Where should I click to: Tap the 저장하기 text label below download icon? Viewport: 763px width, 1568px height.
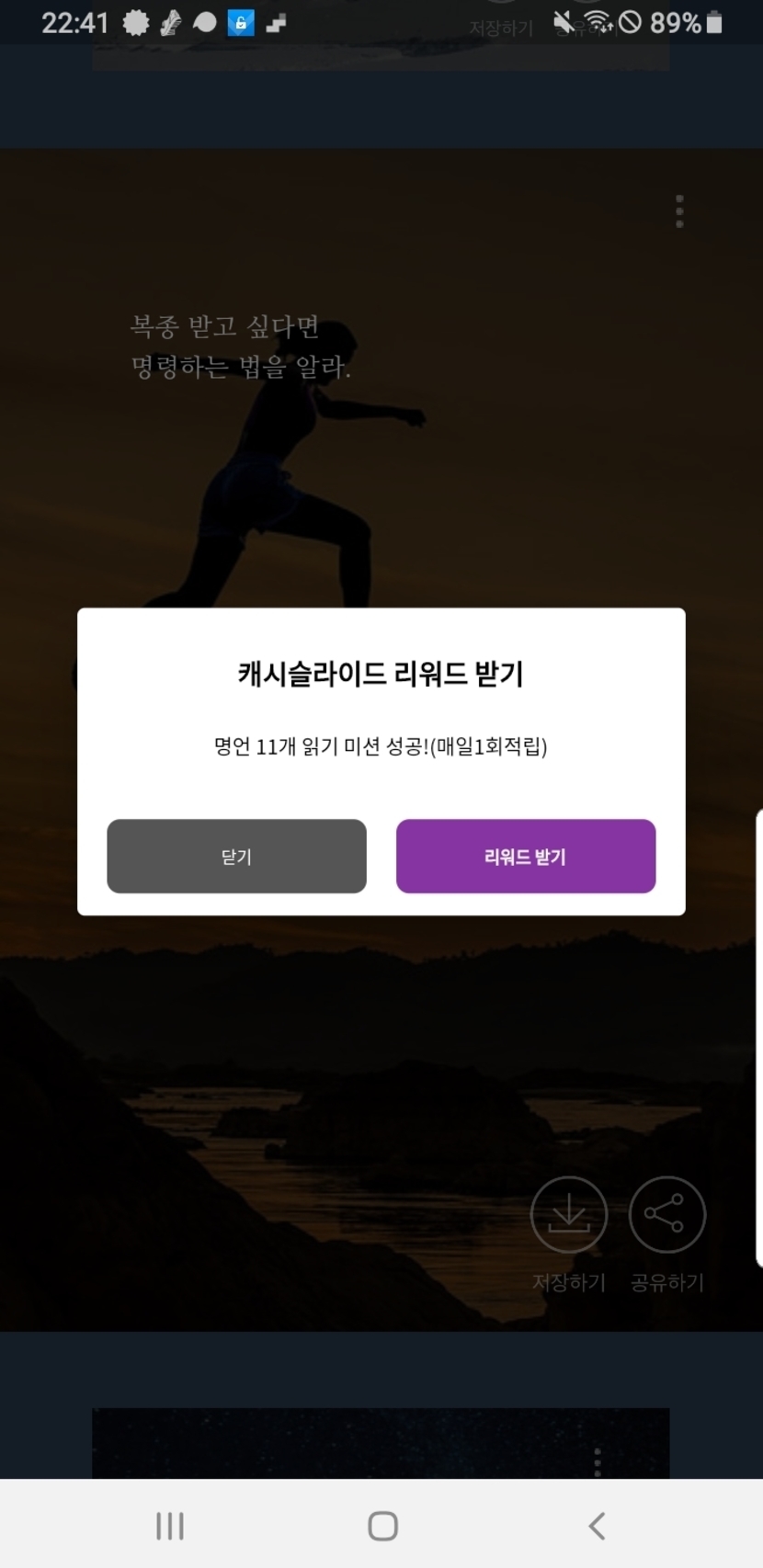coord(569,1282)
